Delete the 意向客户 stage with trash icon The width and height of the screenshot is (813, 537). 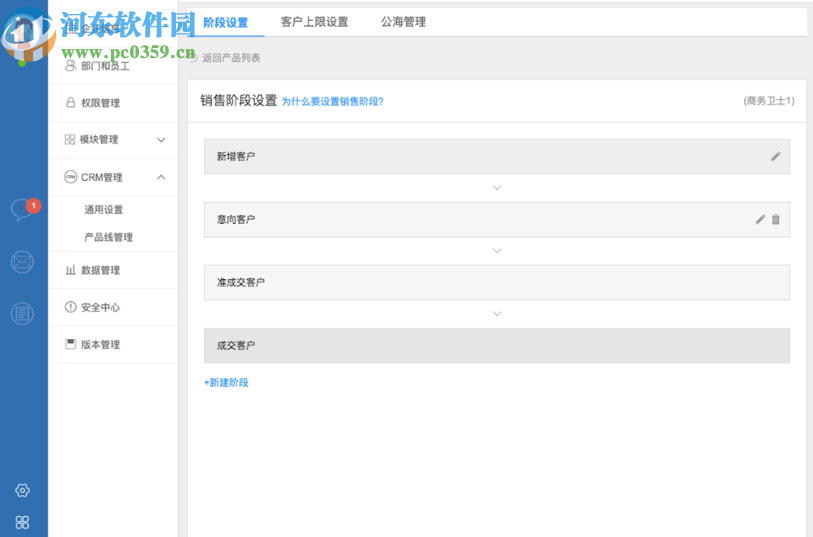point(776,219)
